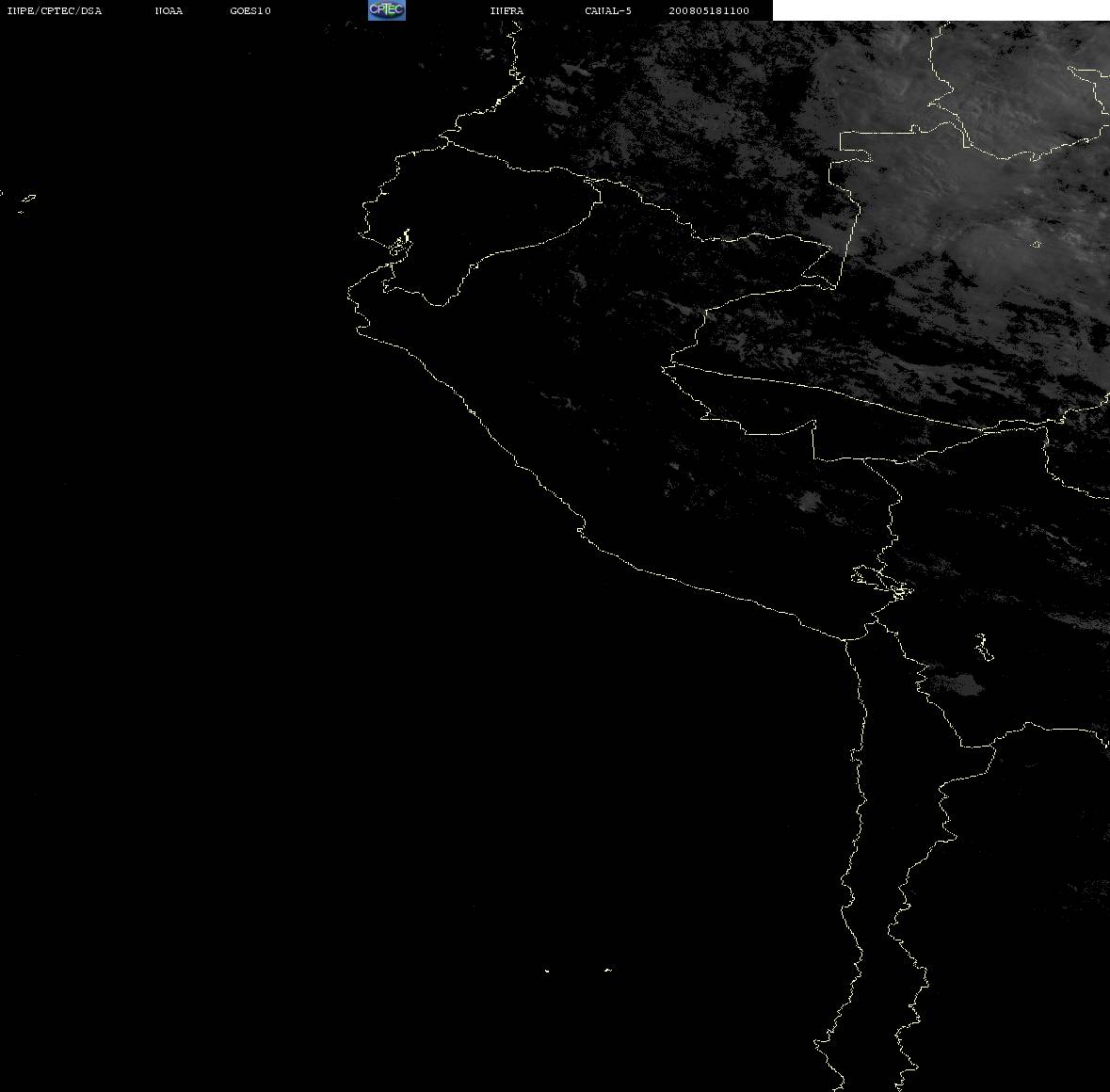Click the small Lake Poopó outline
This screenshot has height=1092, width=1110.
pyautogui.click(x=984, y=647)
